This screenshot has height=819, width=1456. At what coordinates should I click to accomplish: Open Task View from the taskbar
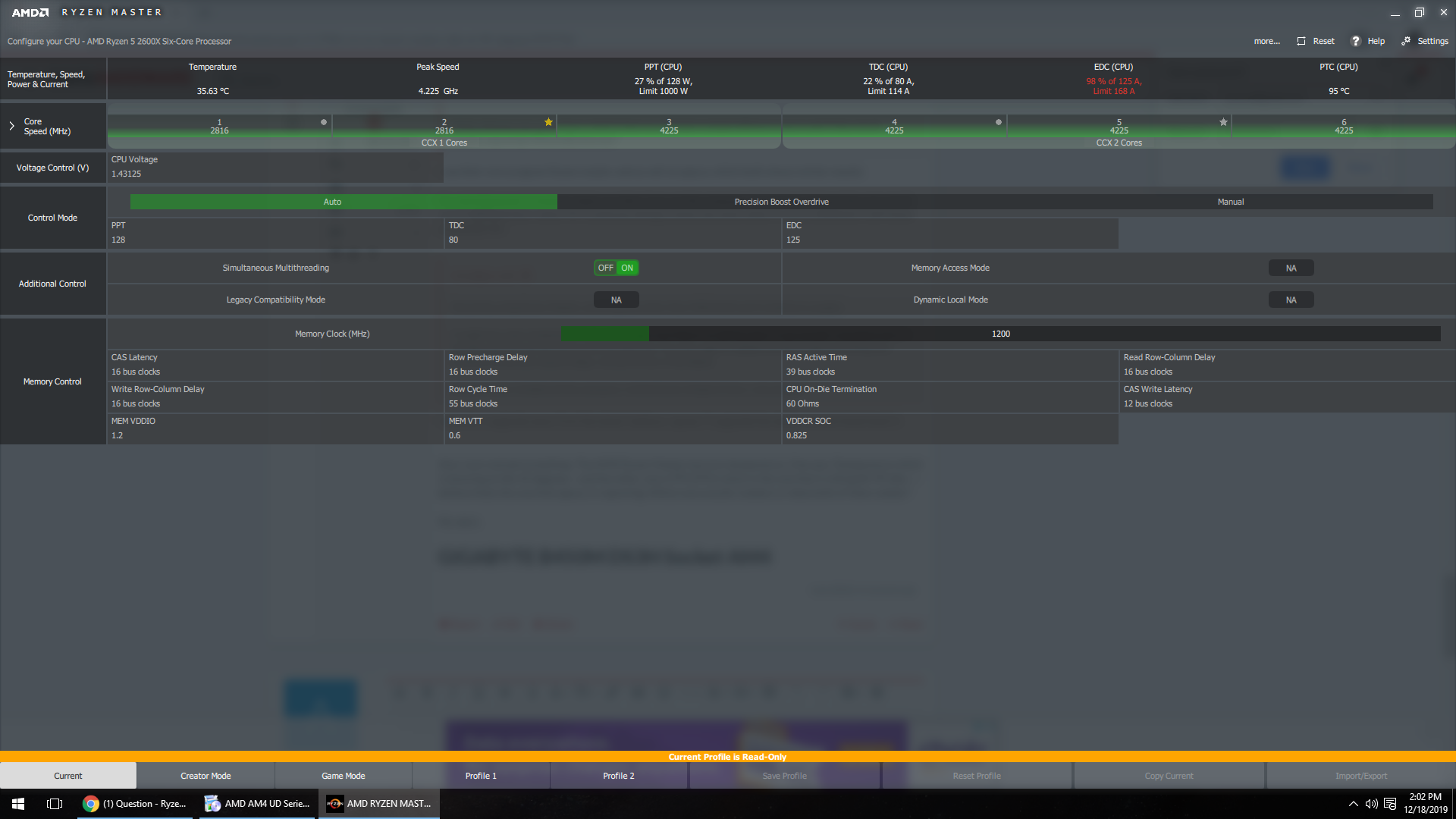(x=55, y=804)
